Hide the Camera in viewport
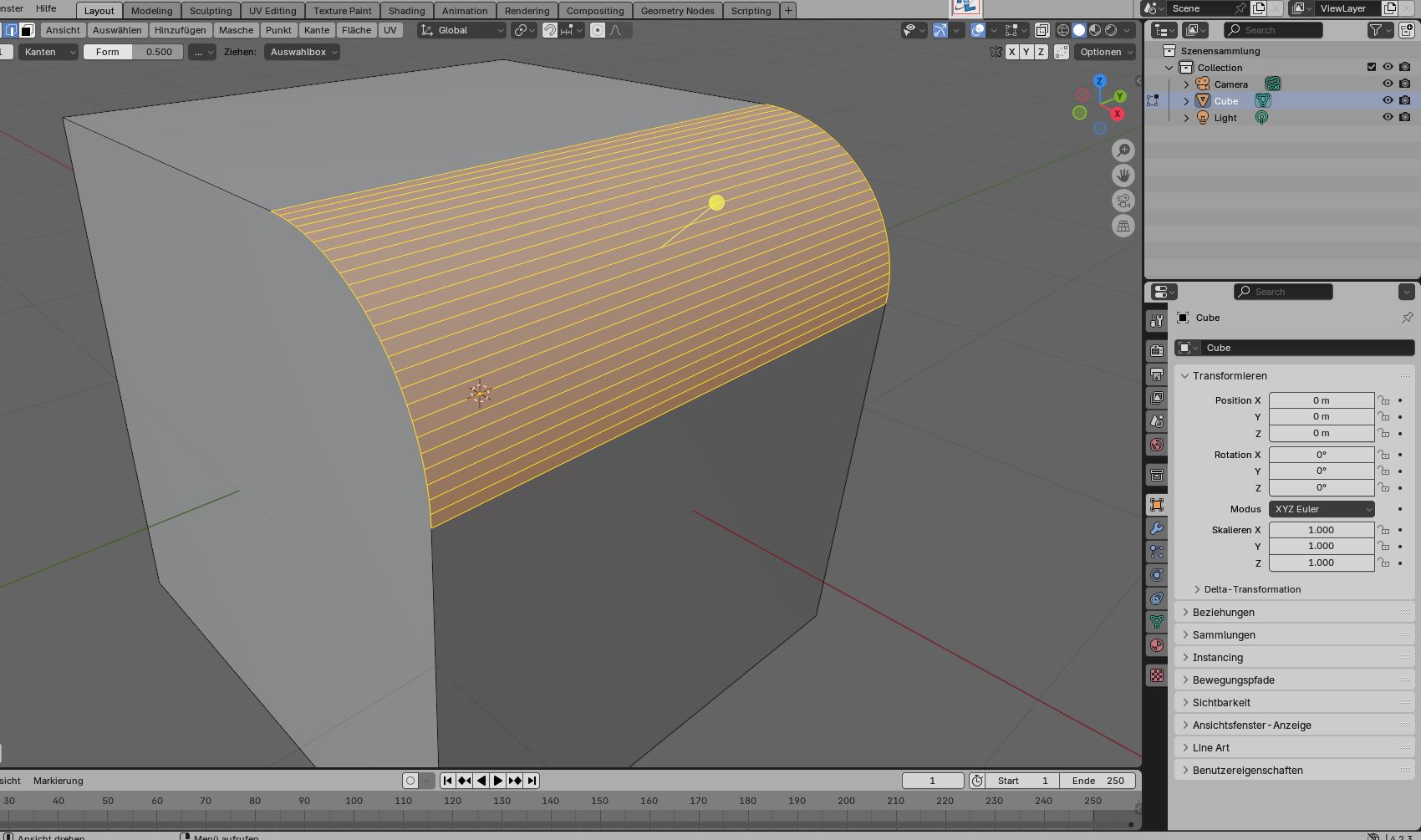 (1388, 84)
